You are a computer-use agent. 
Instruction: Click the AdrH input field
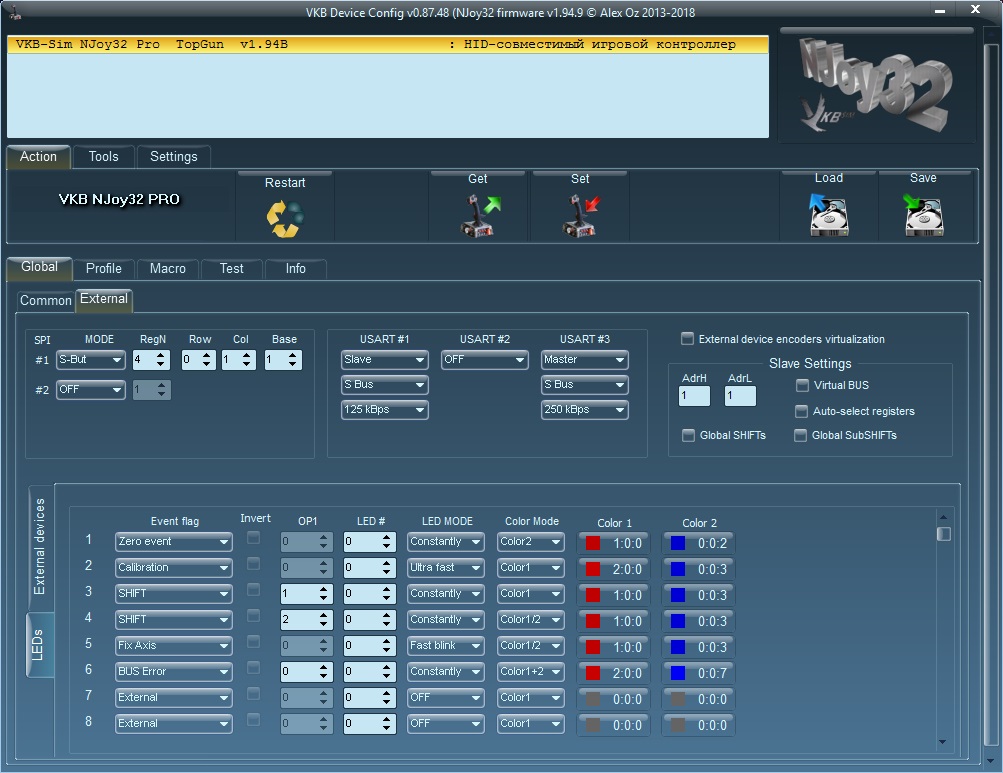click(694, 396)
